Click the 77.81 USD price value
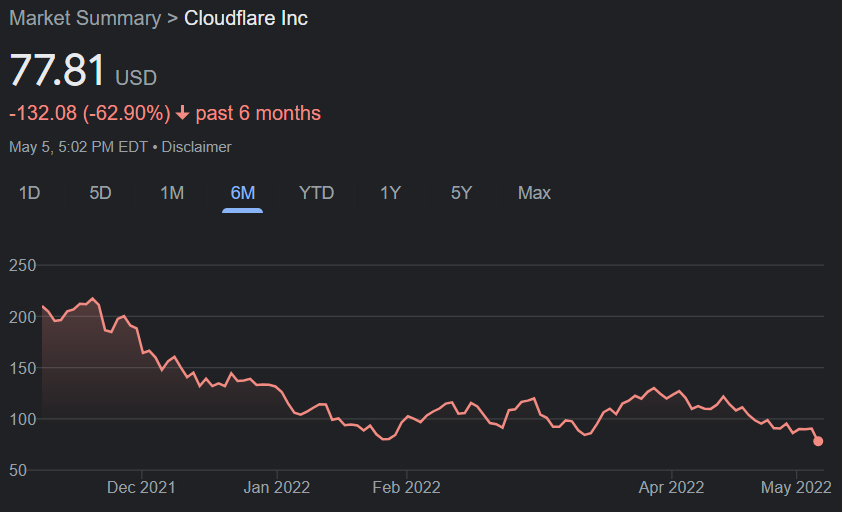Screen dimensions: 842x512 tap(83, 70)
